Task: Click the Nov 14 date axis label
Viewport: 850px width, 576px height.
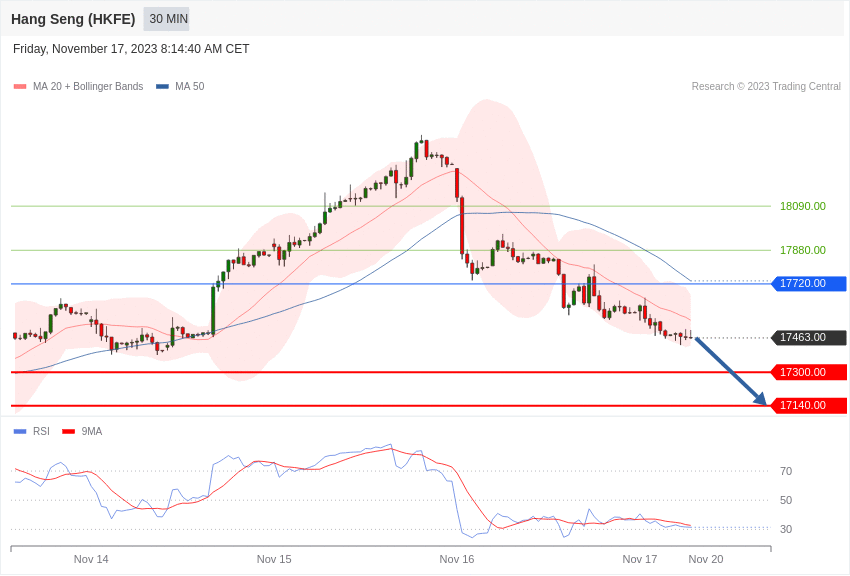Action: 91,559
